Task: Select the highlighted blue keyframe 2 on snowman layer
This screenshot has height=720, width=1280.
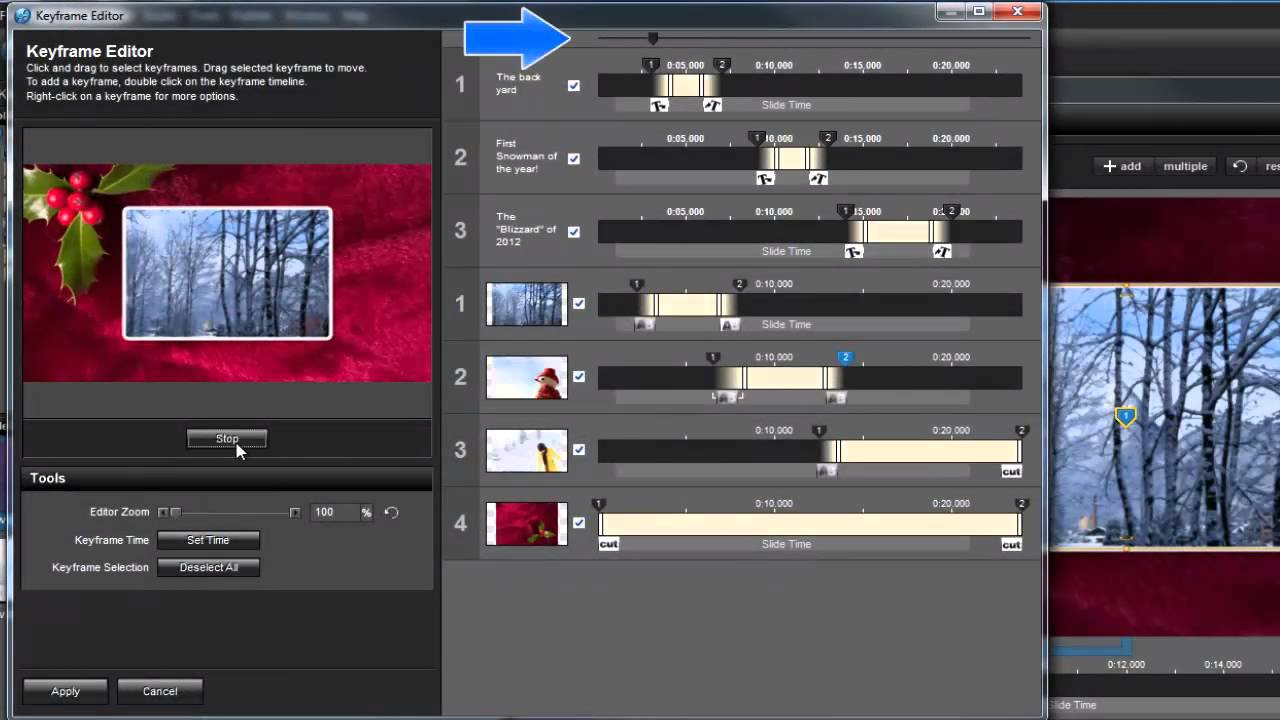Action: (x=845, y=358)
